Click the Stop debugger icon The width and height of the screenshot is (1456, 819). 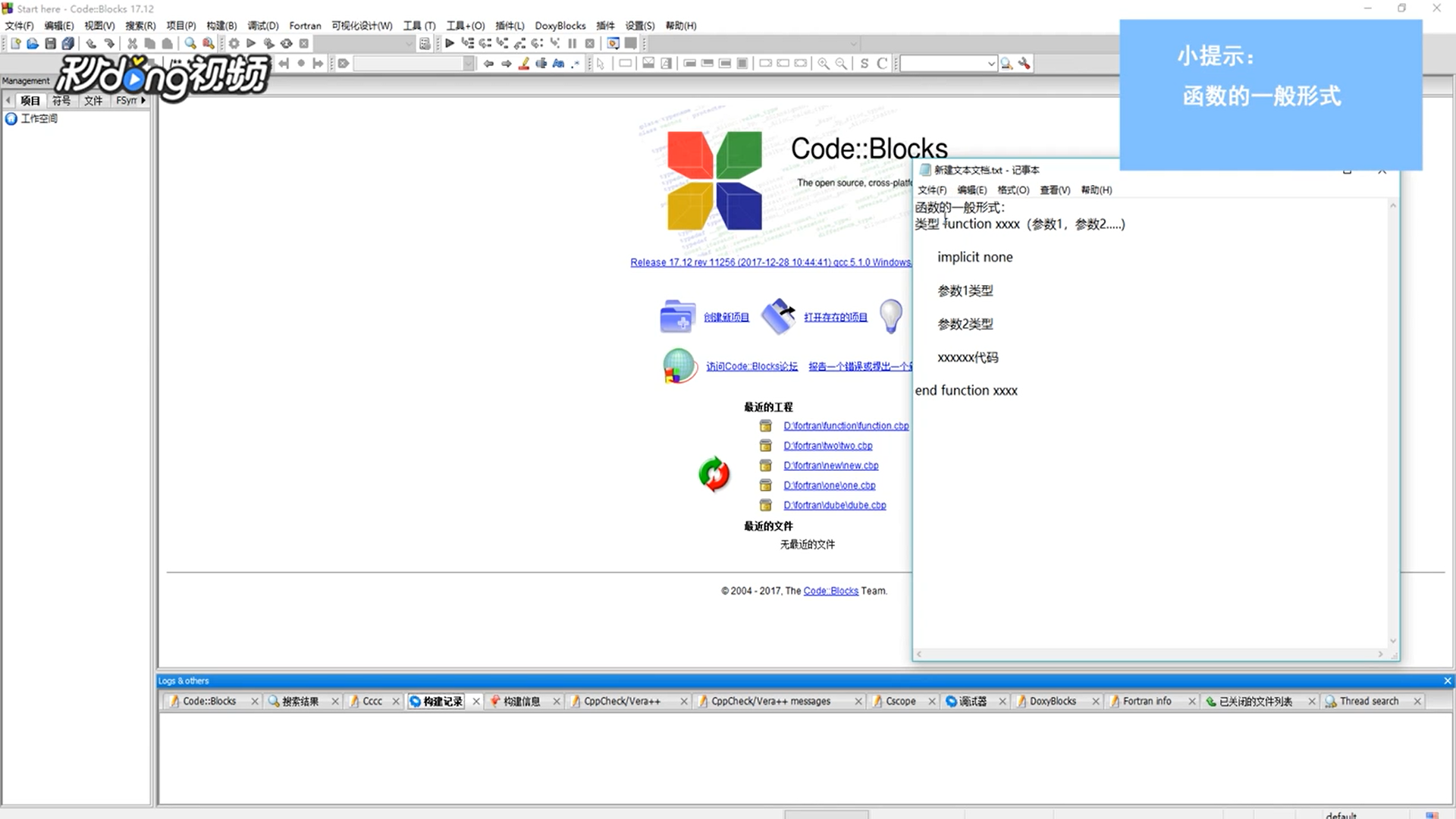click(x=590, y=44)
